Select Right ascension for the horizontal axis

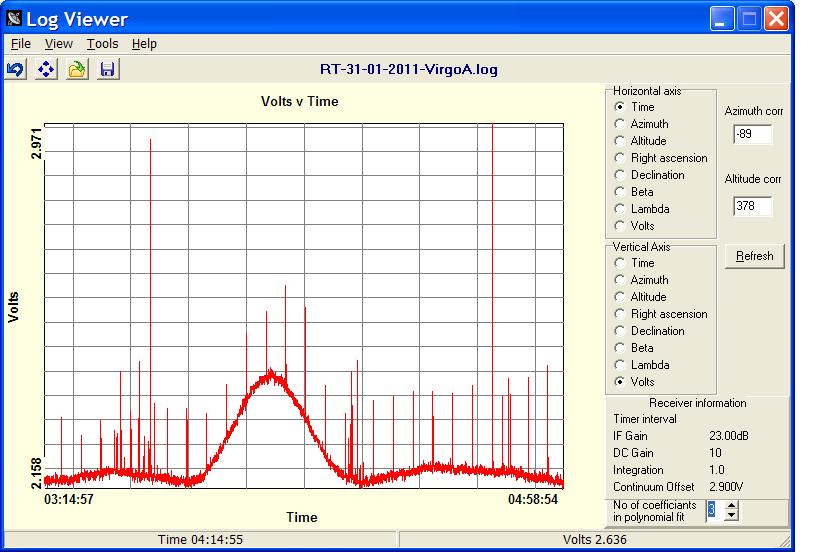click(620, 158)
